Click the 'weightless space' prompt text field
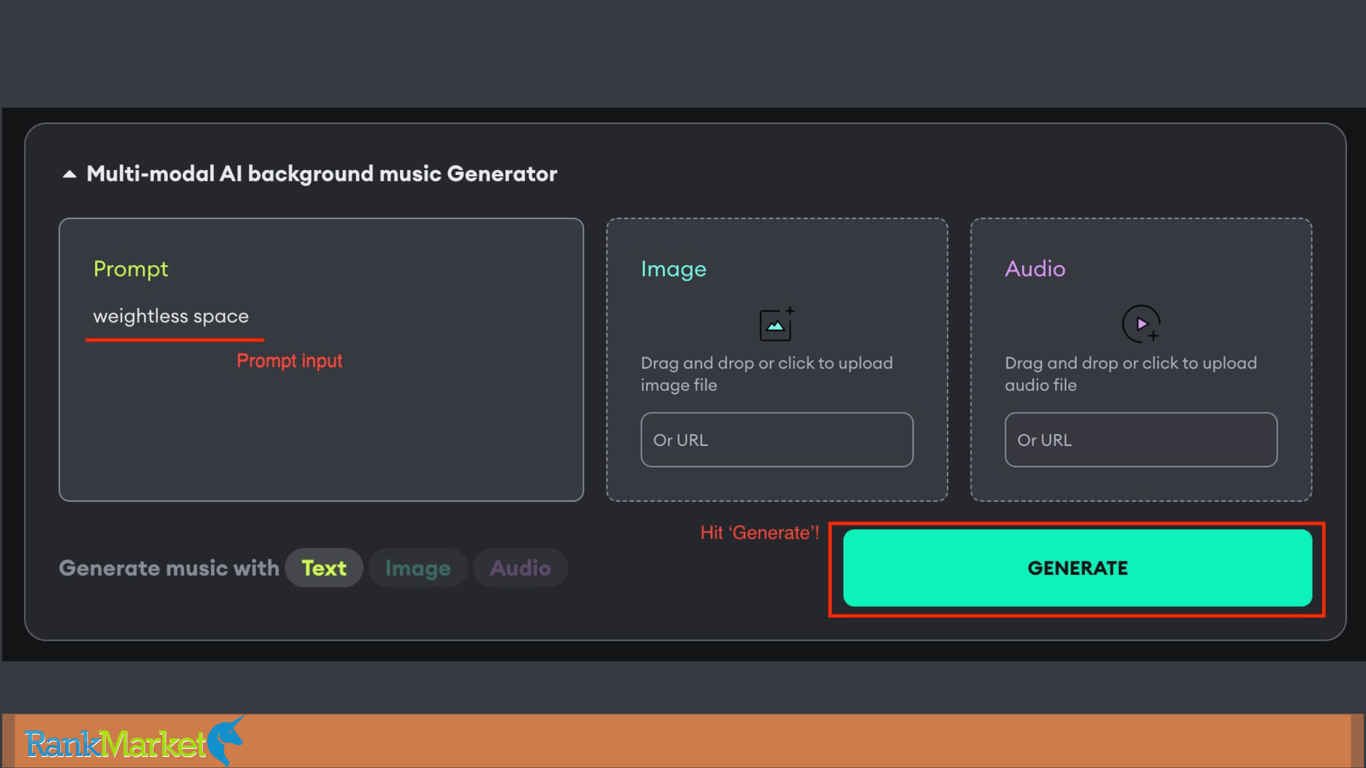The image size is (1366, 768). point(171,316)
